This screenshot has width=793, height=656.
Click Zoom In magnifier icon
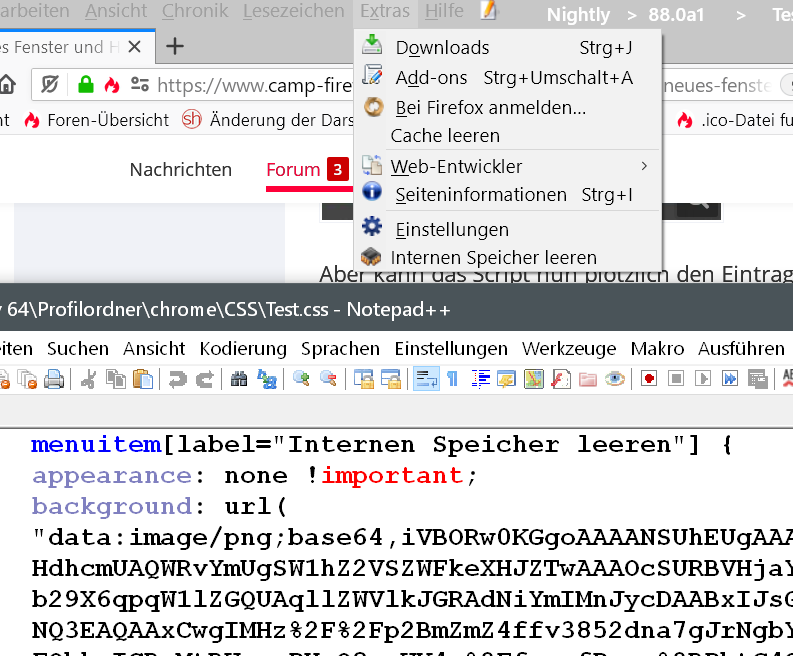pos(301,379)
